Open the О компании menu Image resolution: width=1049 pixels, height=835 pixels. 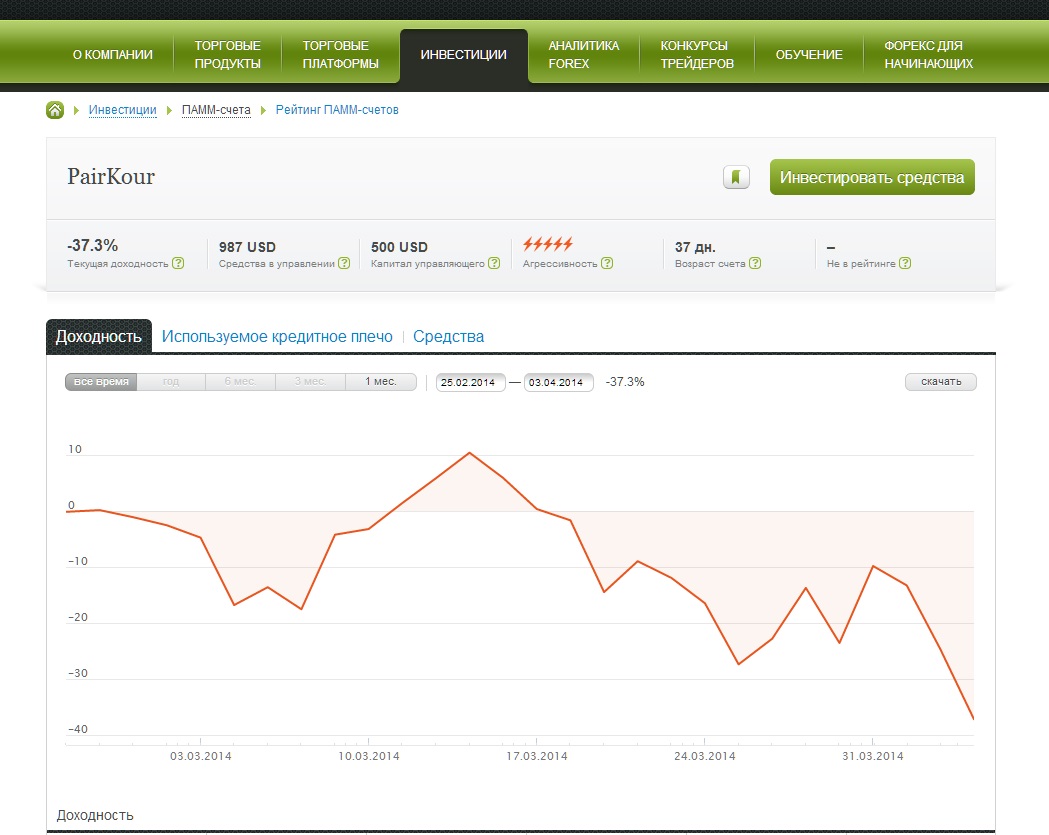[x=112, y=55]
